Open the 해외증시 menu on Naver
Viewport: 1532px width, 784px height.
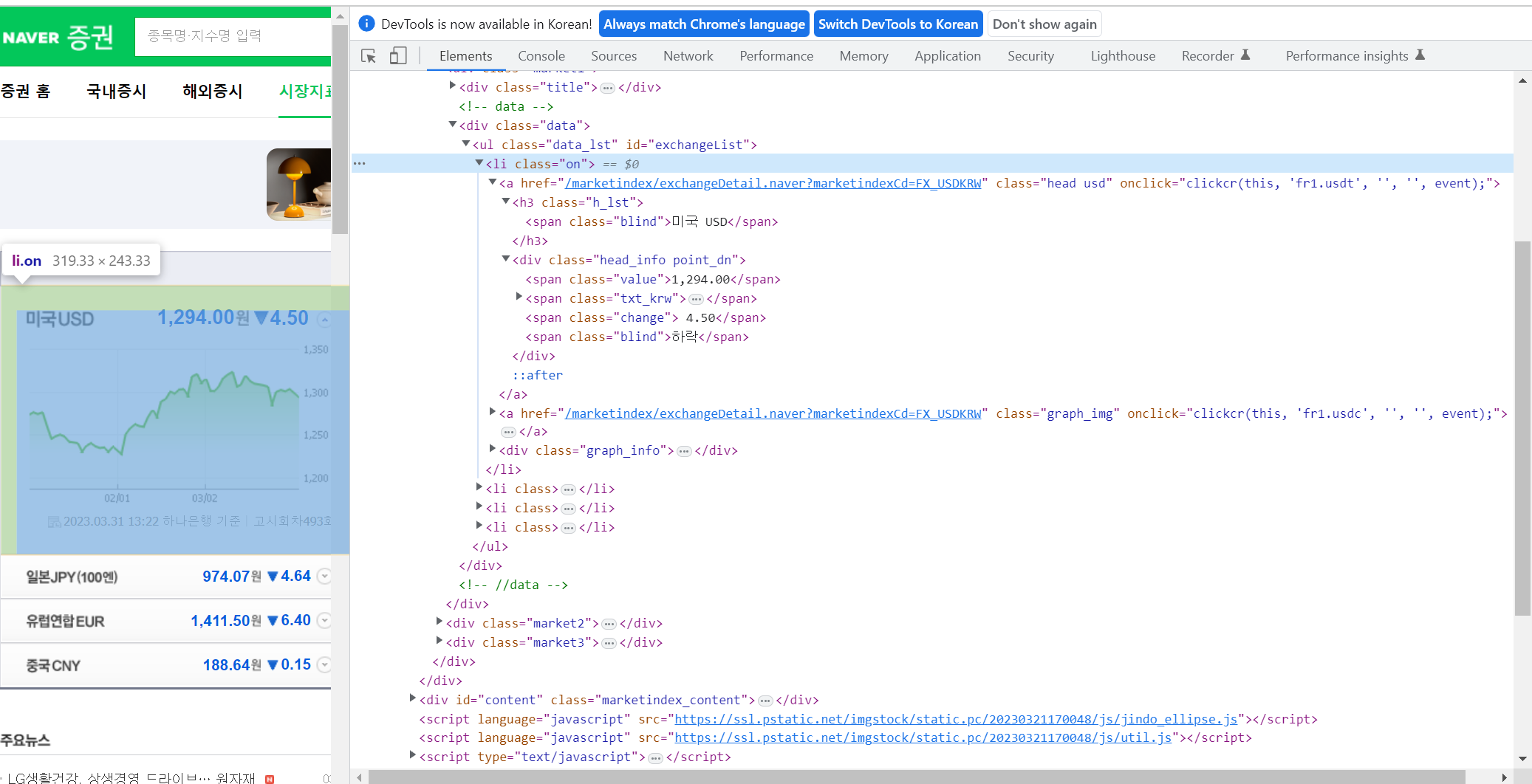tap(213, 92)
